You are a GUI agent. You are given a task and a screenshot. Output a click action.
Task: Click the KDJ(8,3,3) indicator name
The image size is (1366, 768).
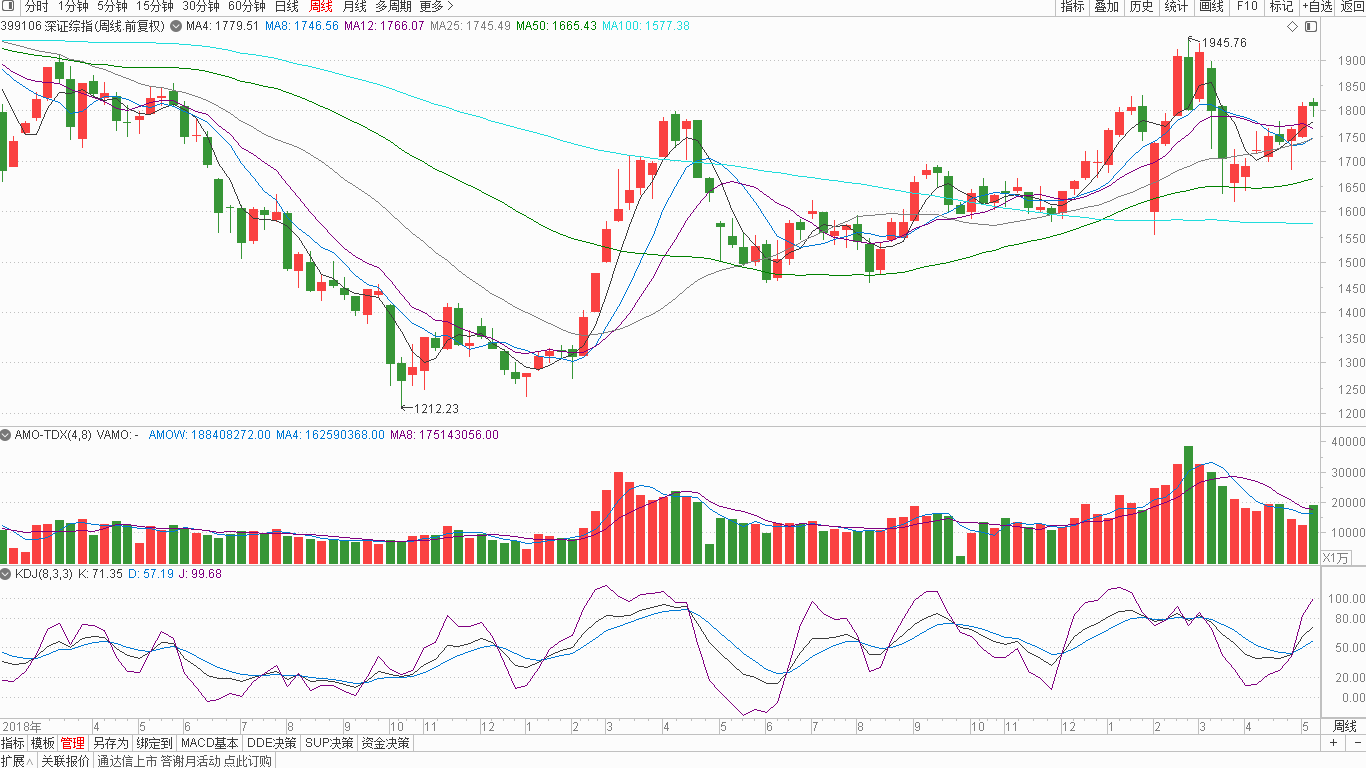(43, 574)
